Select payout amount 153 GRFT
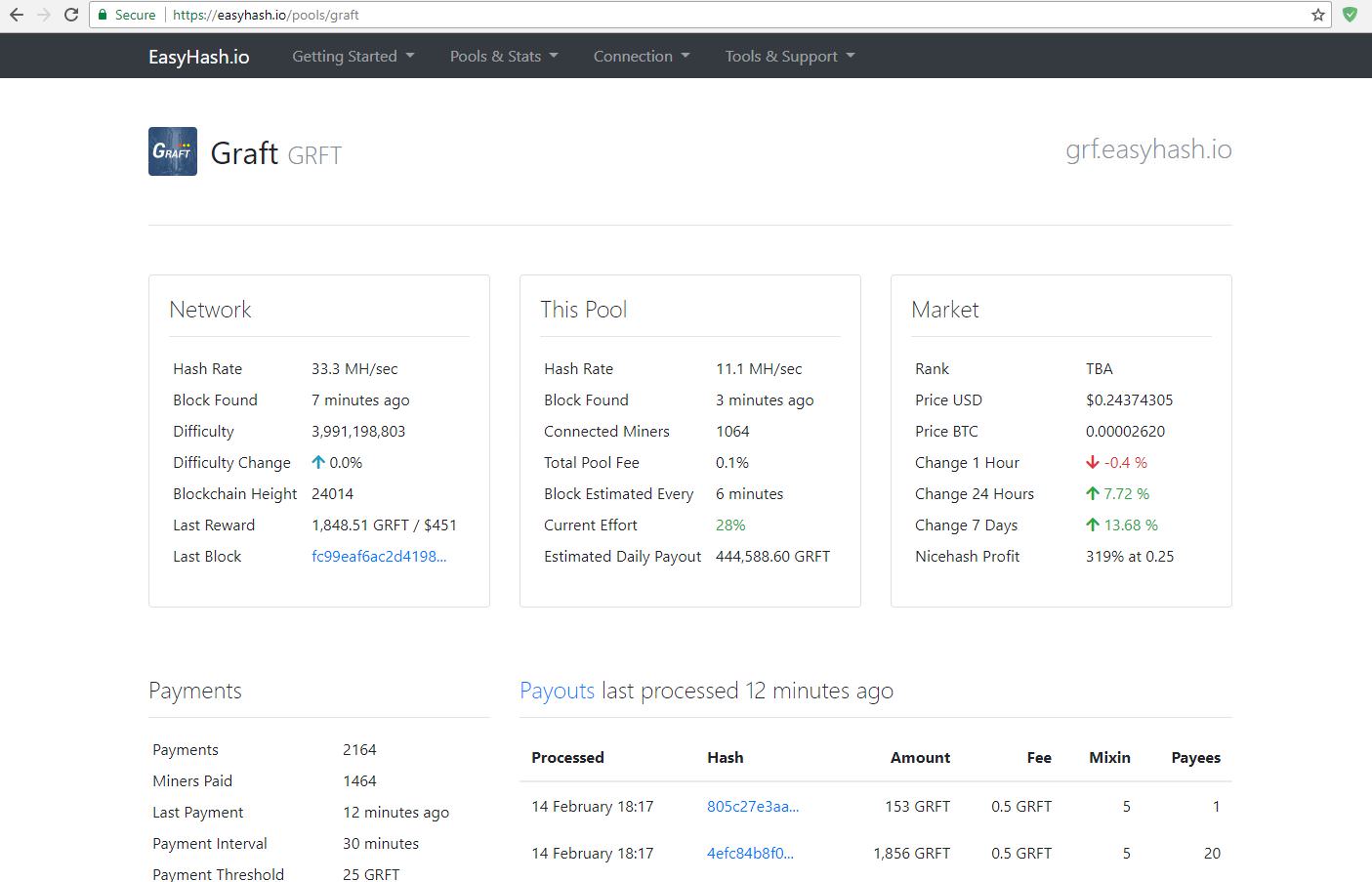Viewport: 1372px width, 882px height. point(918,806)
